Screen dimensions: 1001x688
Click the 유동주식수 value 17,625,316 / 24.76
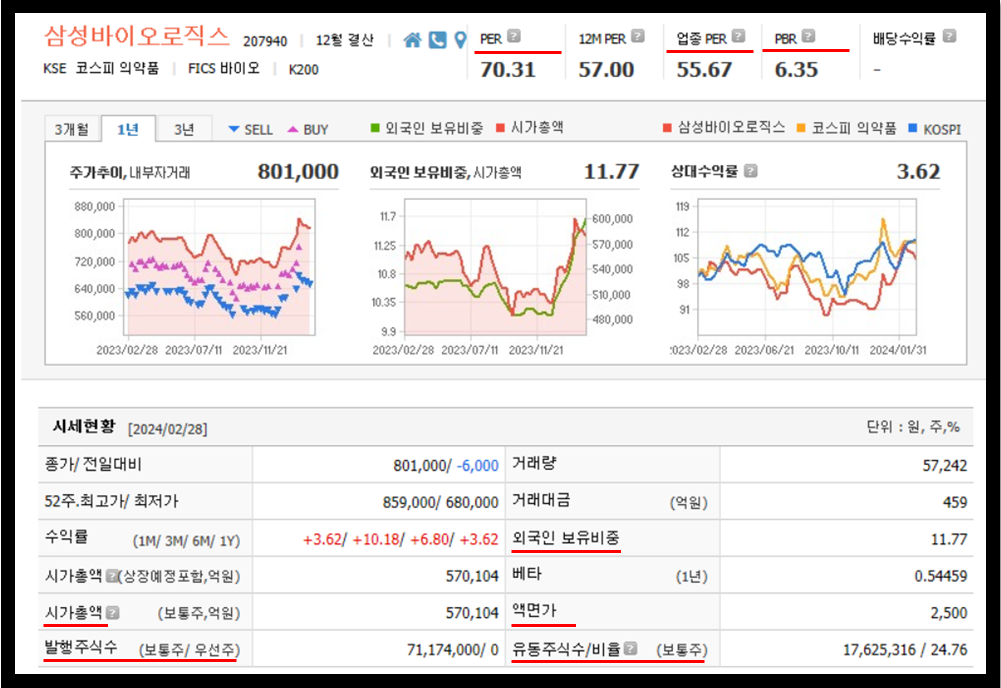(905, 650)
